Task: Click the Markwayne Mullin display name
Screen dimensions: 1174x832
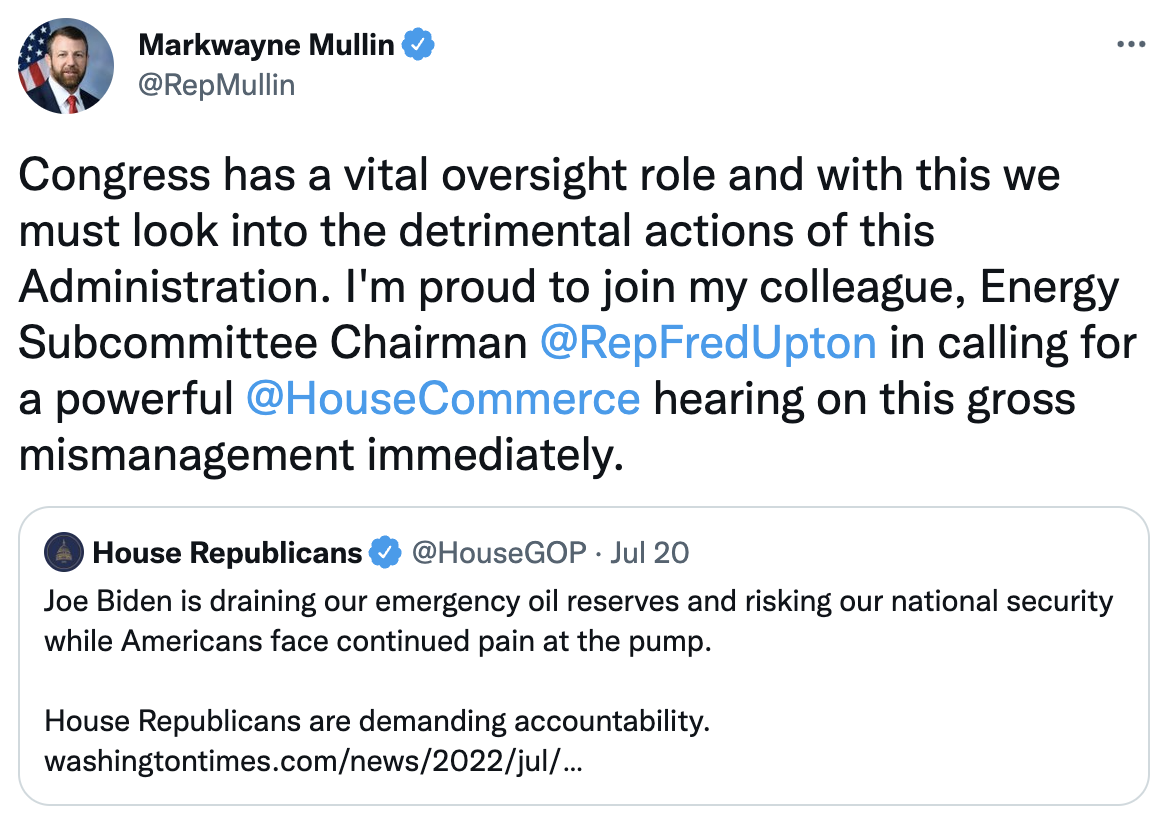Action: (266, 45)
